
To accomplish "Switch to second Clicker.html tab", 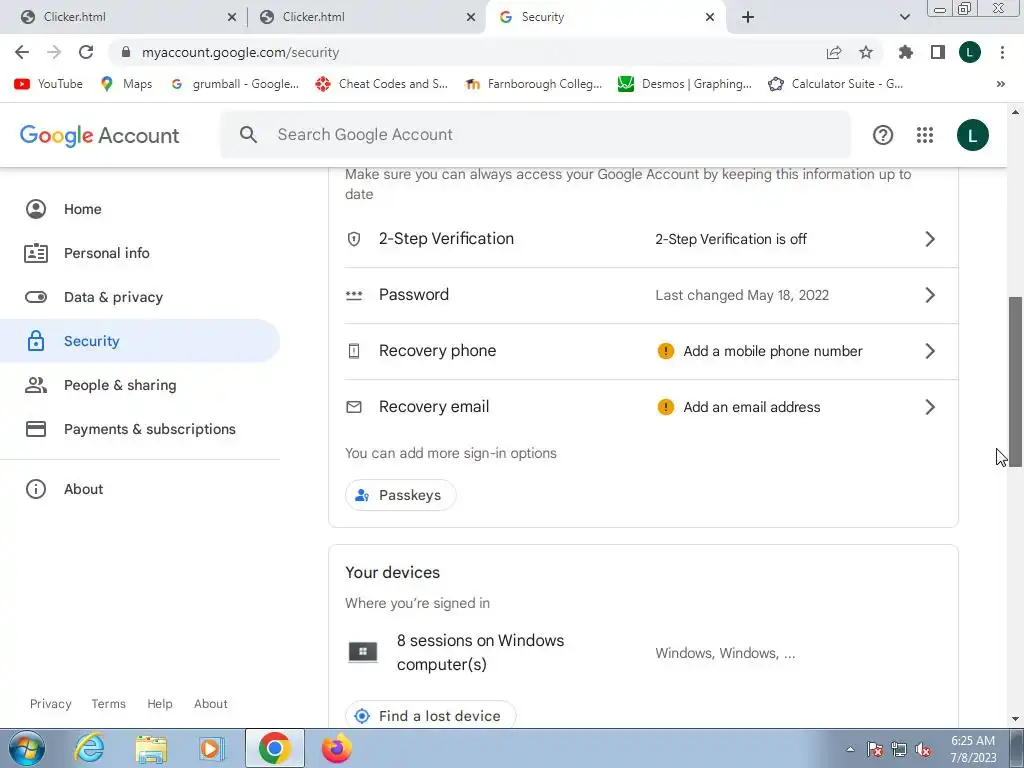I will [366, 17].
